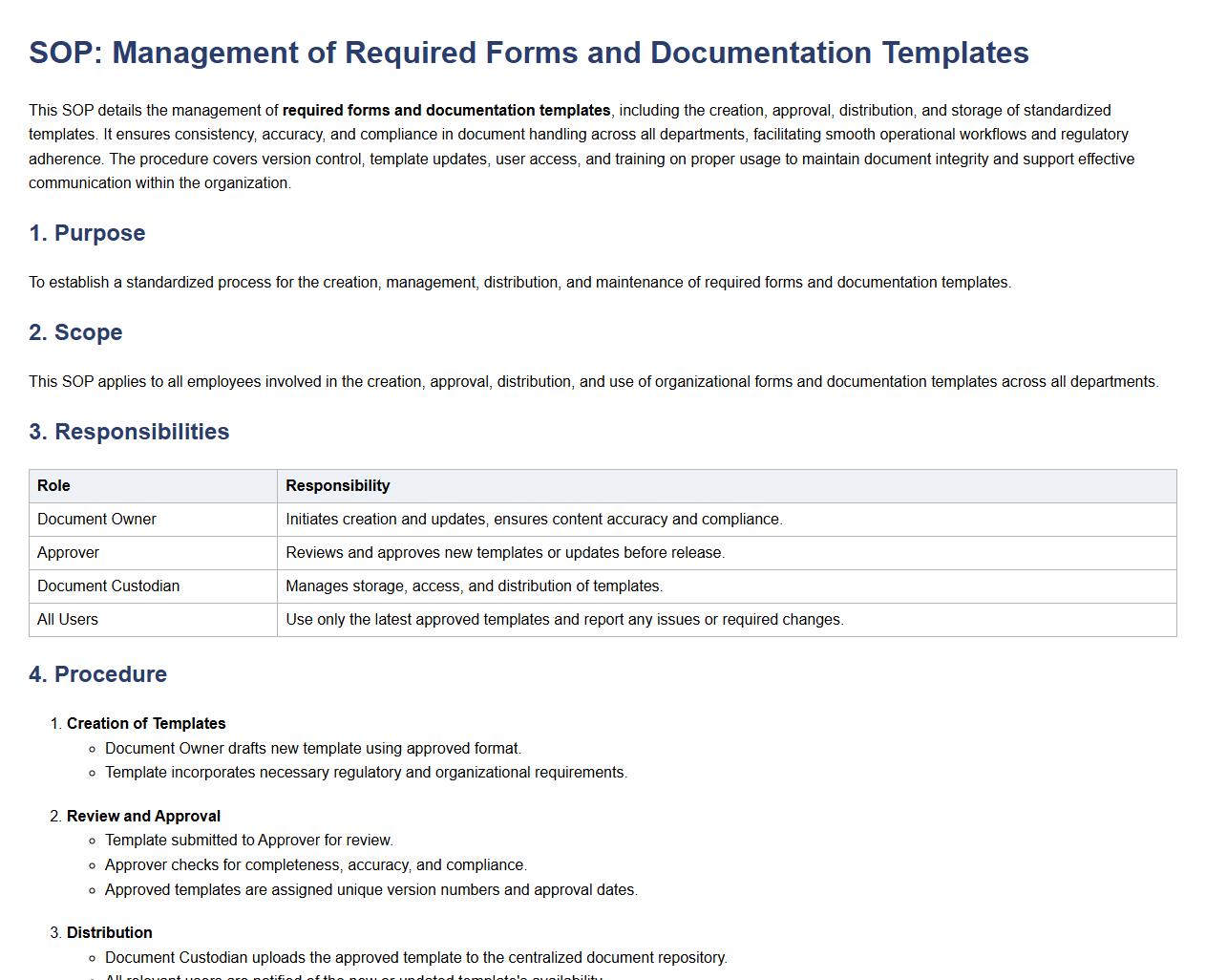Select the '1. Purpose' heading

tap(87, 233)
